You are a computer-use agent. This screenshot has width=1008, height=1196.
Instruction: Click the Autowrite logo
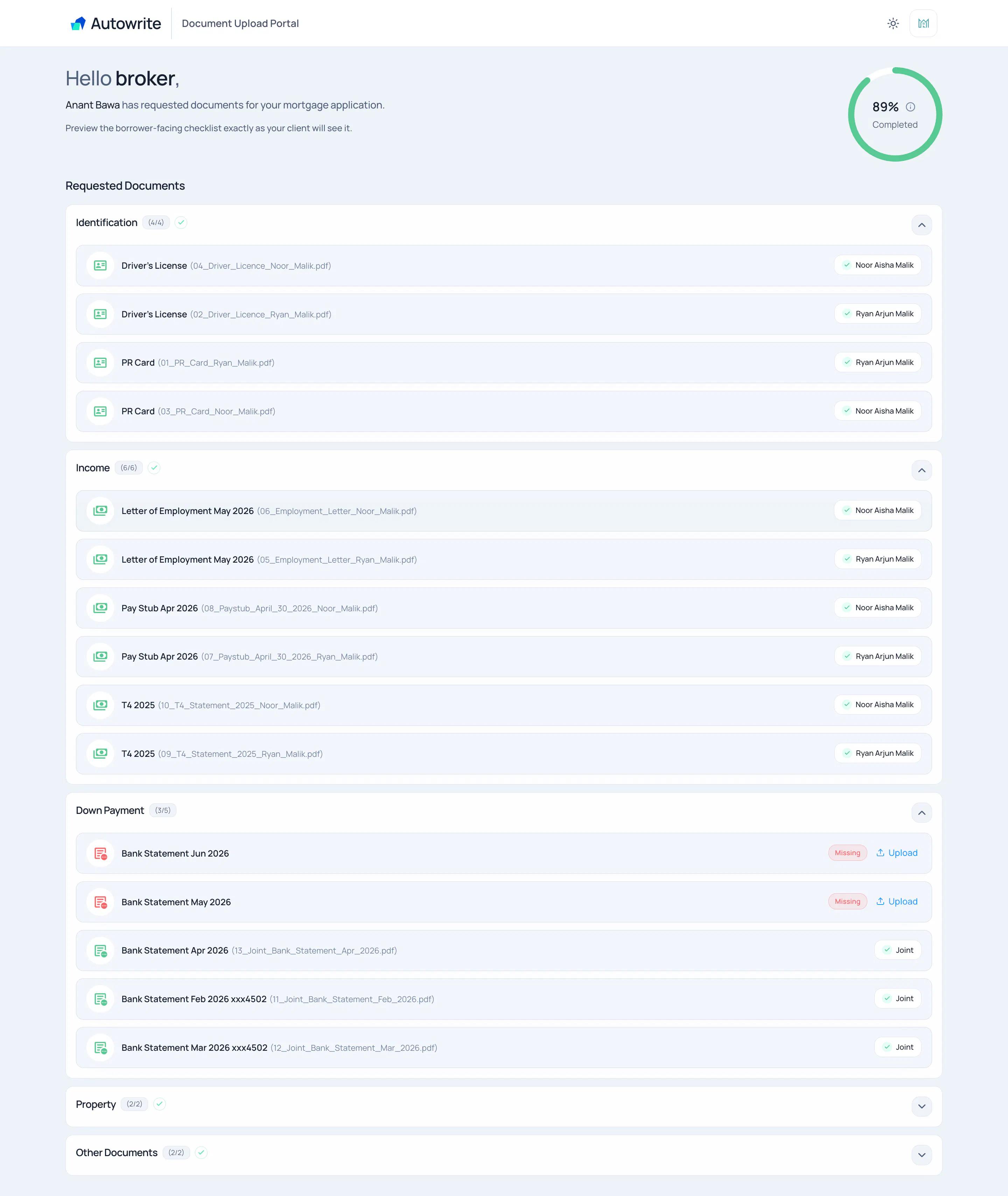[115, 23]
